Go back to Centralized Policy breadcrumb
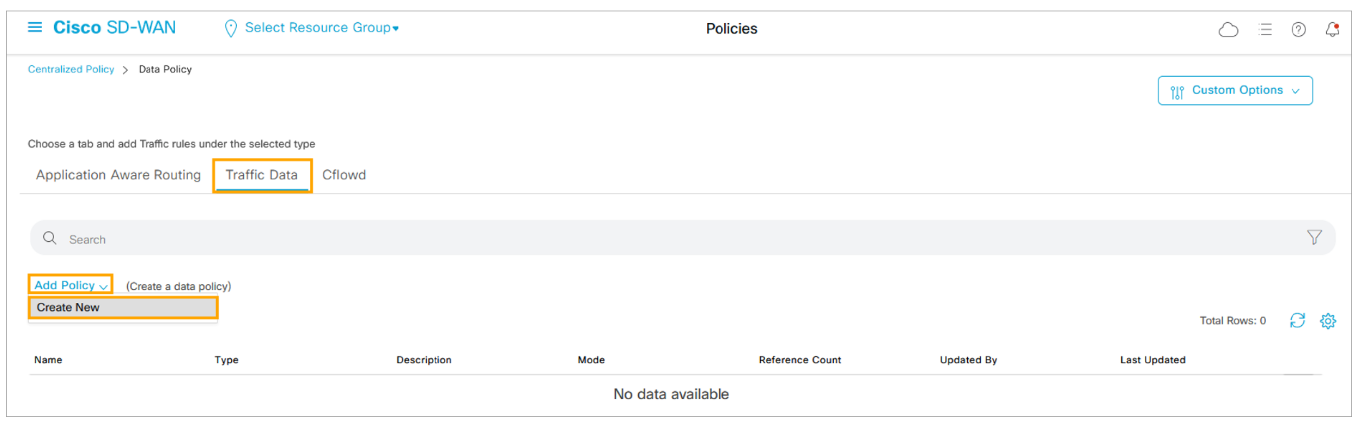 (x=71, y=70)
